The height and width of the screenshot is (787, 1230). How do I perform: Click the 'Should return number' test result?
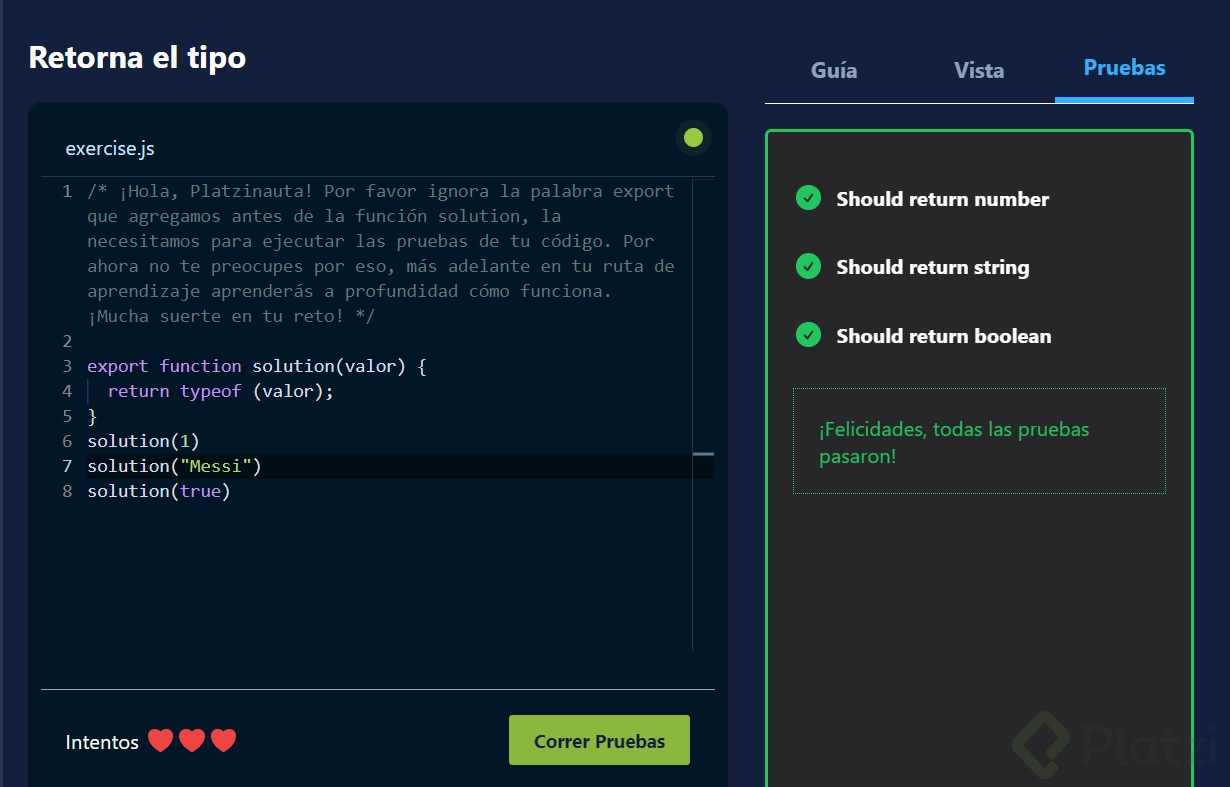tap(943, 199)
